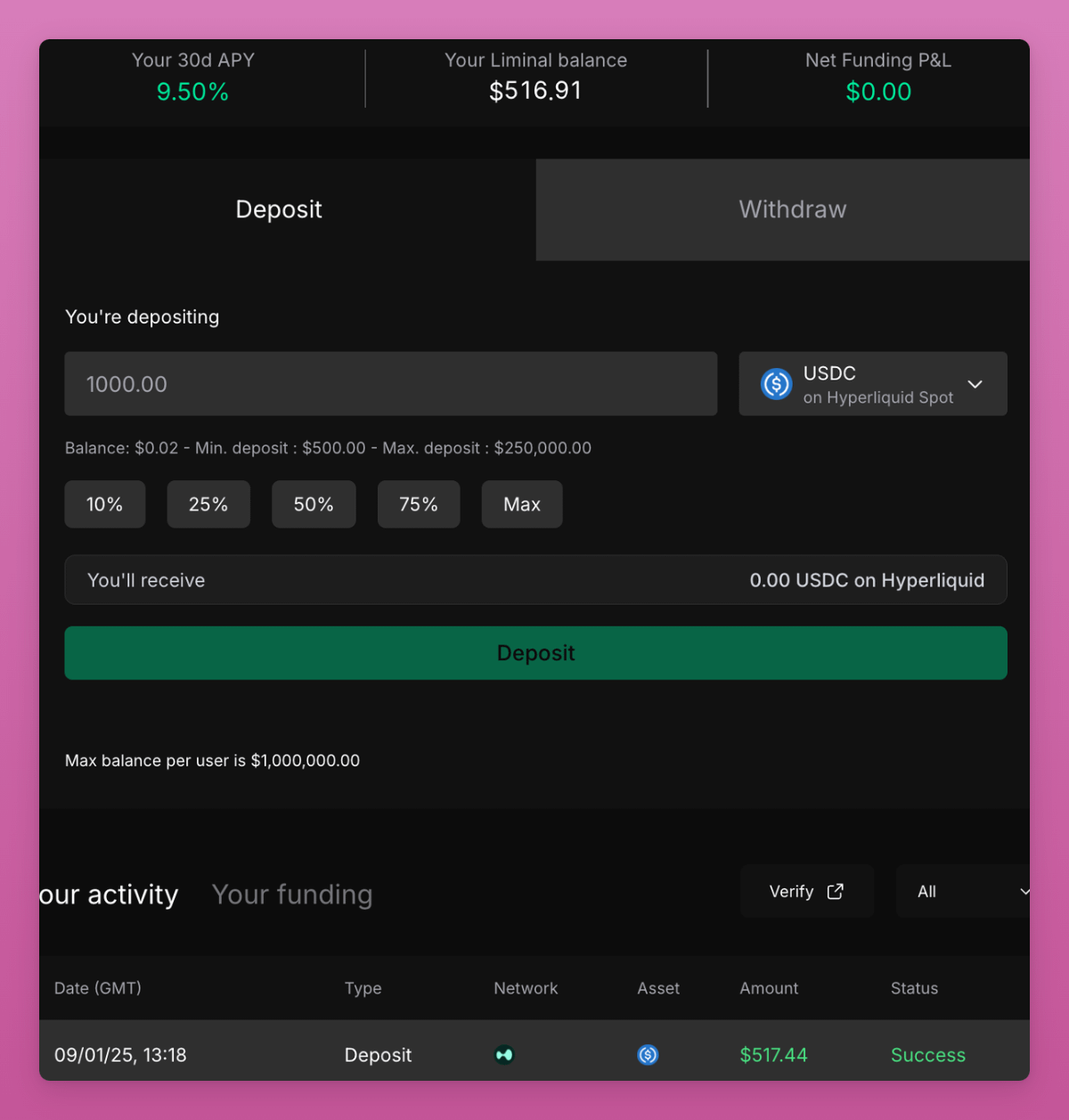Viewport: 1069px width, 1120px height.
Task: Choose the 10% amount preset
Action: coord(104,504)
